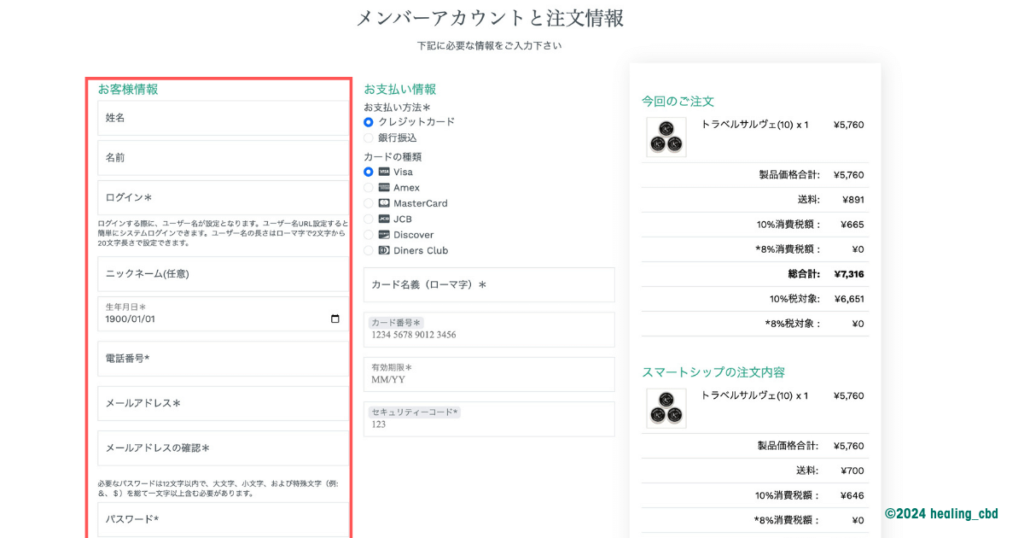
Task: Enter the メールアドレス email field
Action: (x=222, y=403)
